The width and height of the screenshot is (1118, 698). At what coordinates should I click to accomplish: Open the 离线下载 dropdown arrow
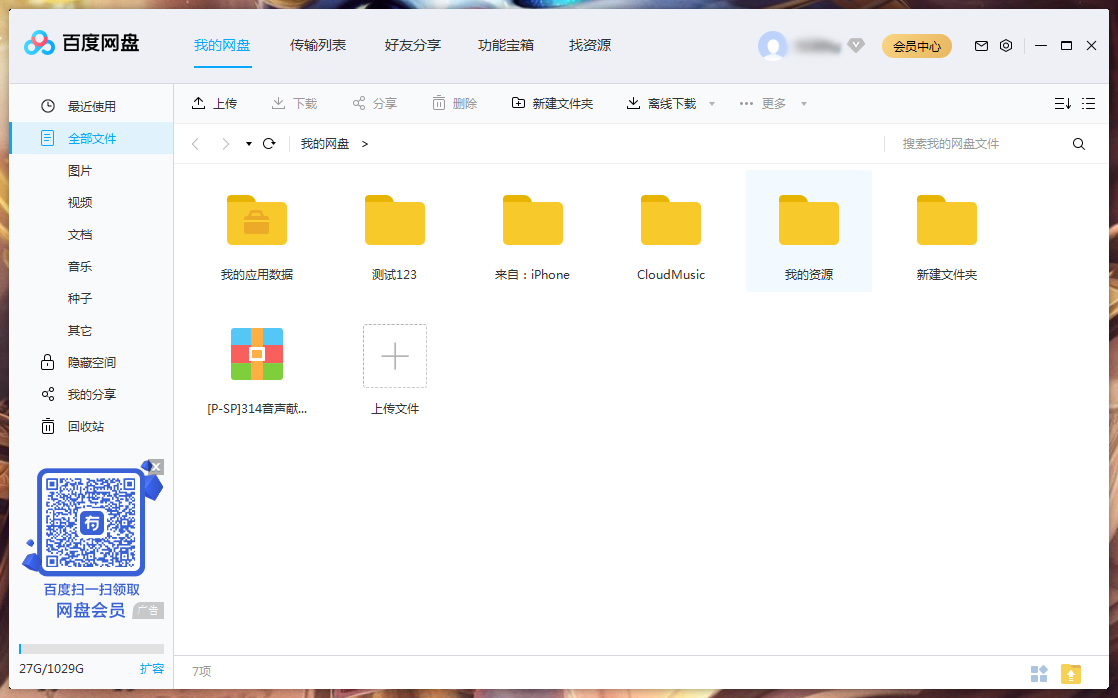click(711, 103)
